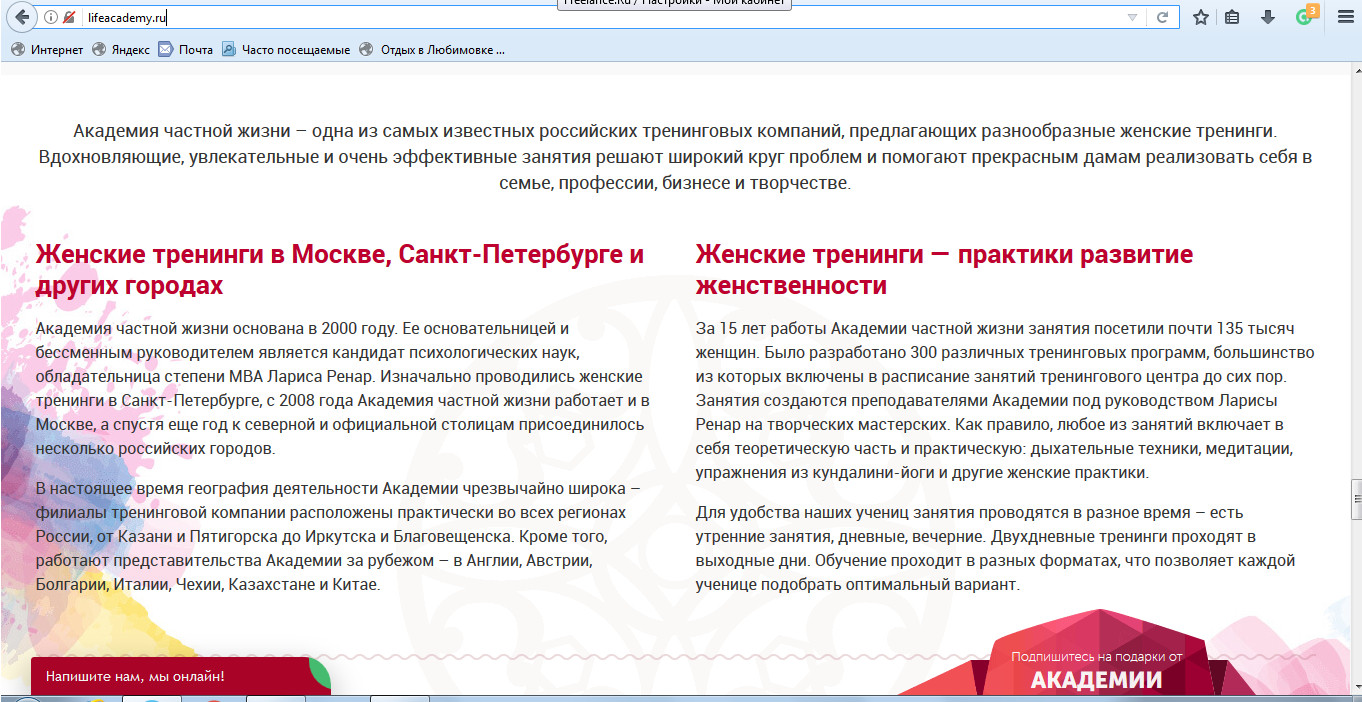Click into the lifeacademy.ru address field
Image resolution: width=1362 pixels, height=702 pixels.
click(x=600, y=17)
